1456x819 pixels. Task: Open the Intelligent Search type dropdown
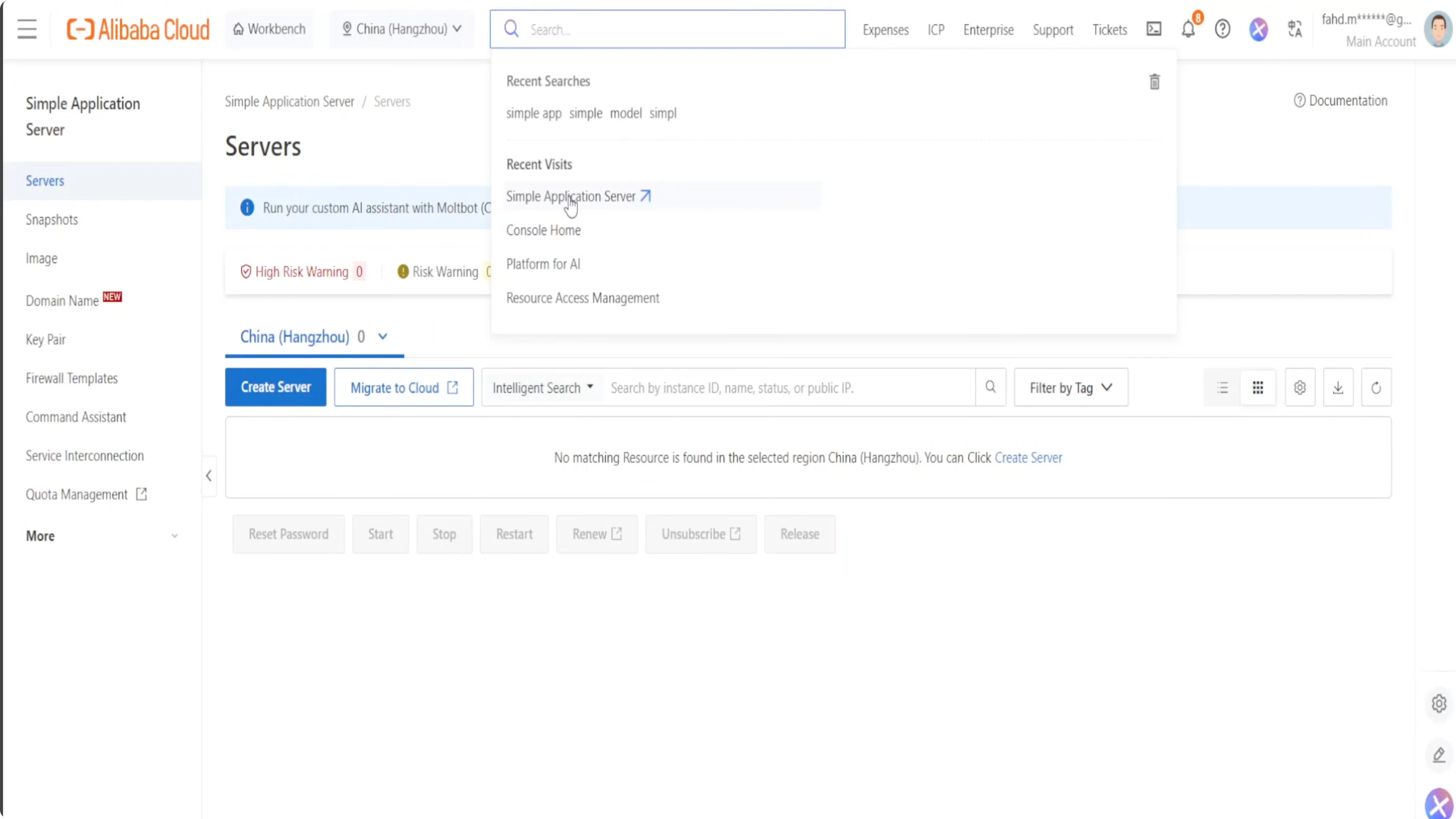(542, 388)
